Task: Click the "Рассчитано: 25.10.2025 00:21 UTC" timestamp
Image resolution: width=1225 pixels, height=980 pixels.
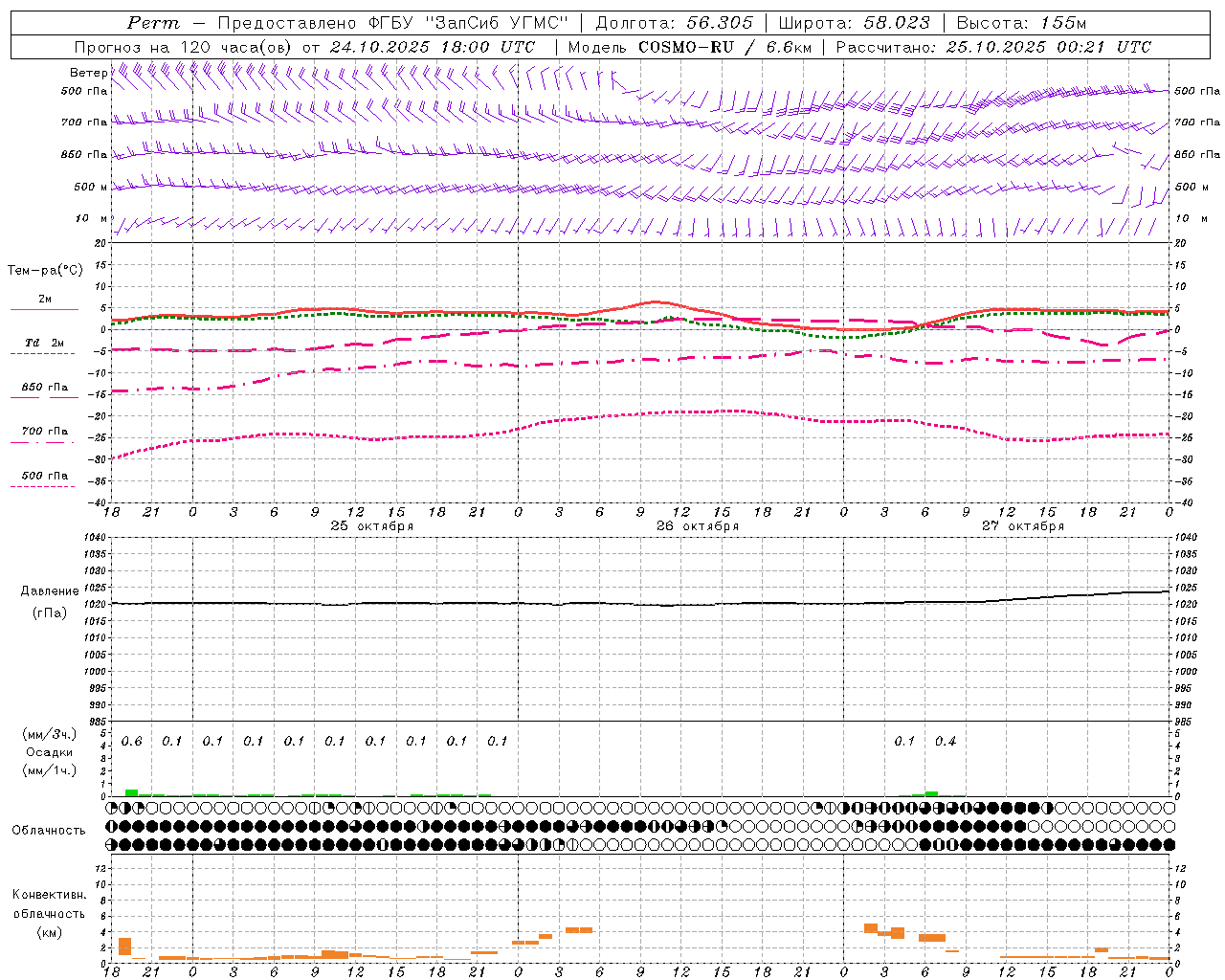Action: coord(993,47)
